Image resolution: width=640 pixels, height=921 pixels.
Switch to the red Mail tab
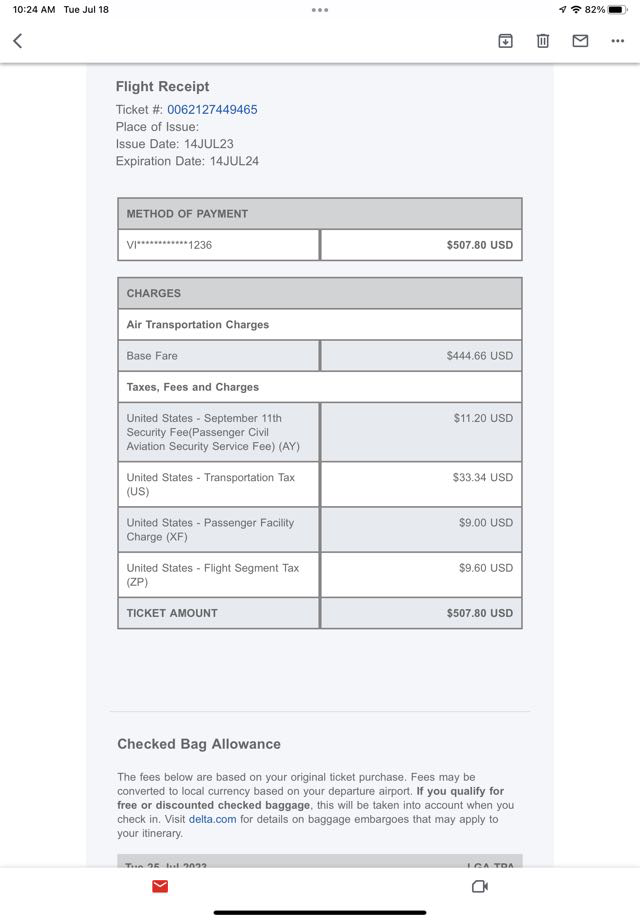click(x=160, y=886)
